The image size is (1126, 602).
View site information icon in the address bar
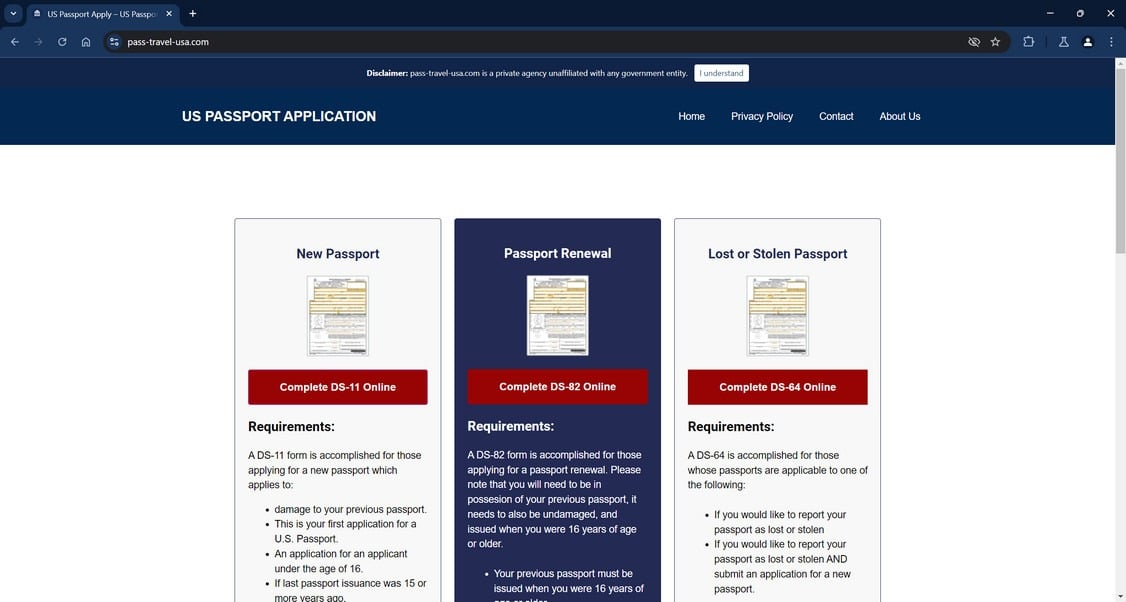click(x=113, y=41)
